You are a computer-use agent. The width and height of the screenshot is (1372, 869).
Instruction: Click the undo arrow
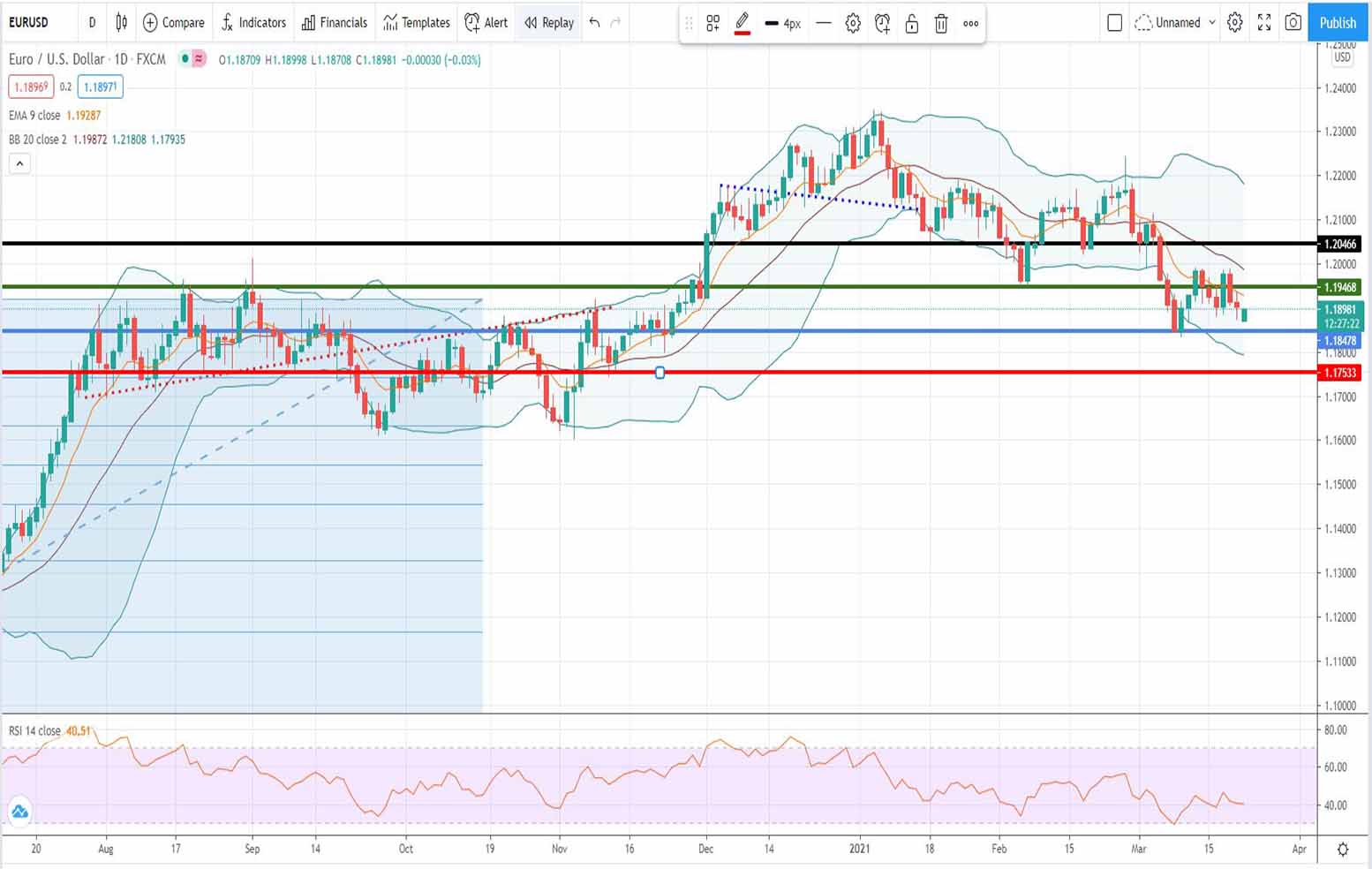click(595, 23)
